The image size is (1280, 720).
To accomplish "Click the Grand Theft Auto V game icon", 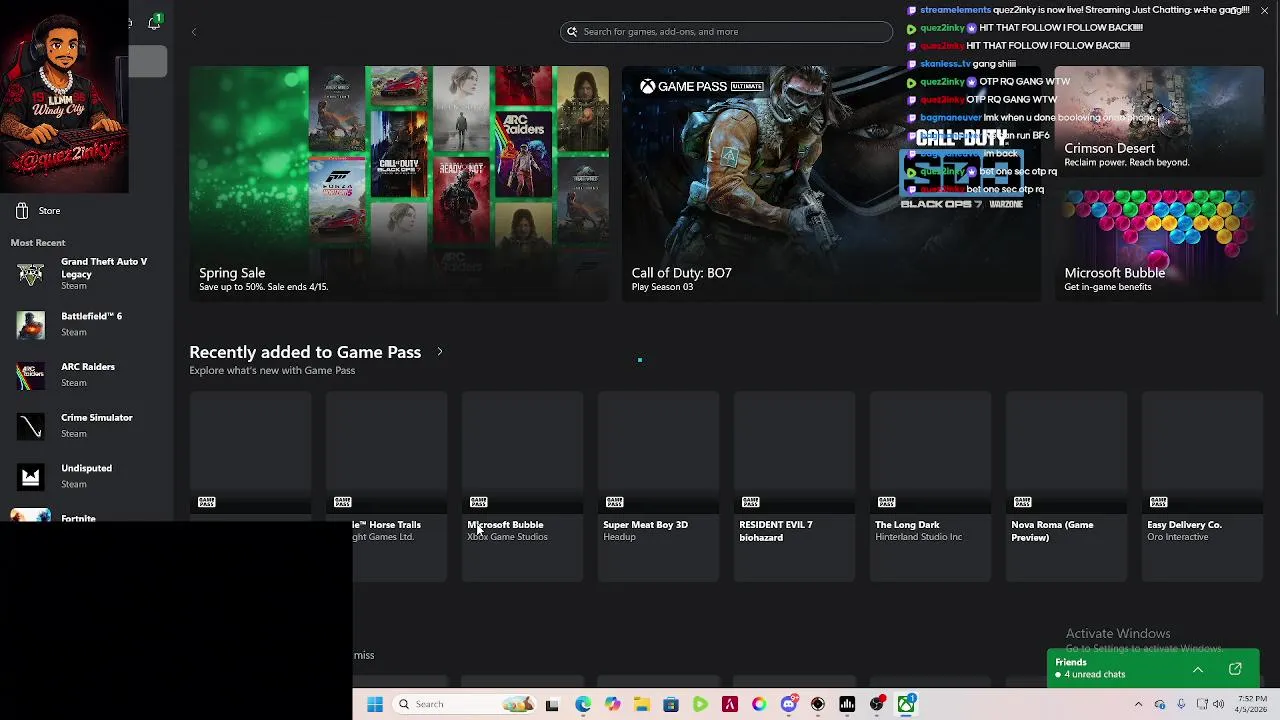I will click(31, 274).
